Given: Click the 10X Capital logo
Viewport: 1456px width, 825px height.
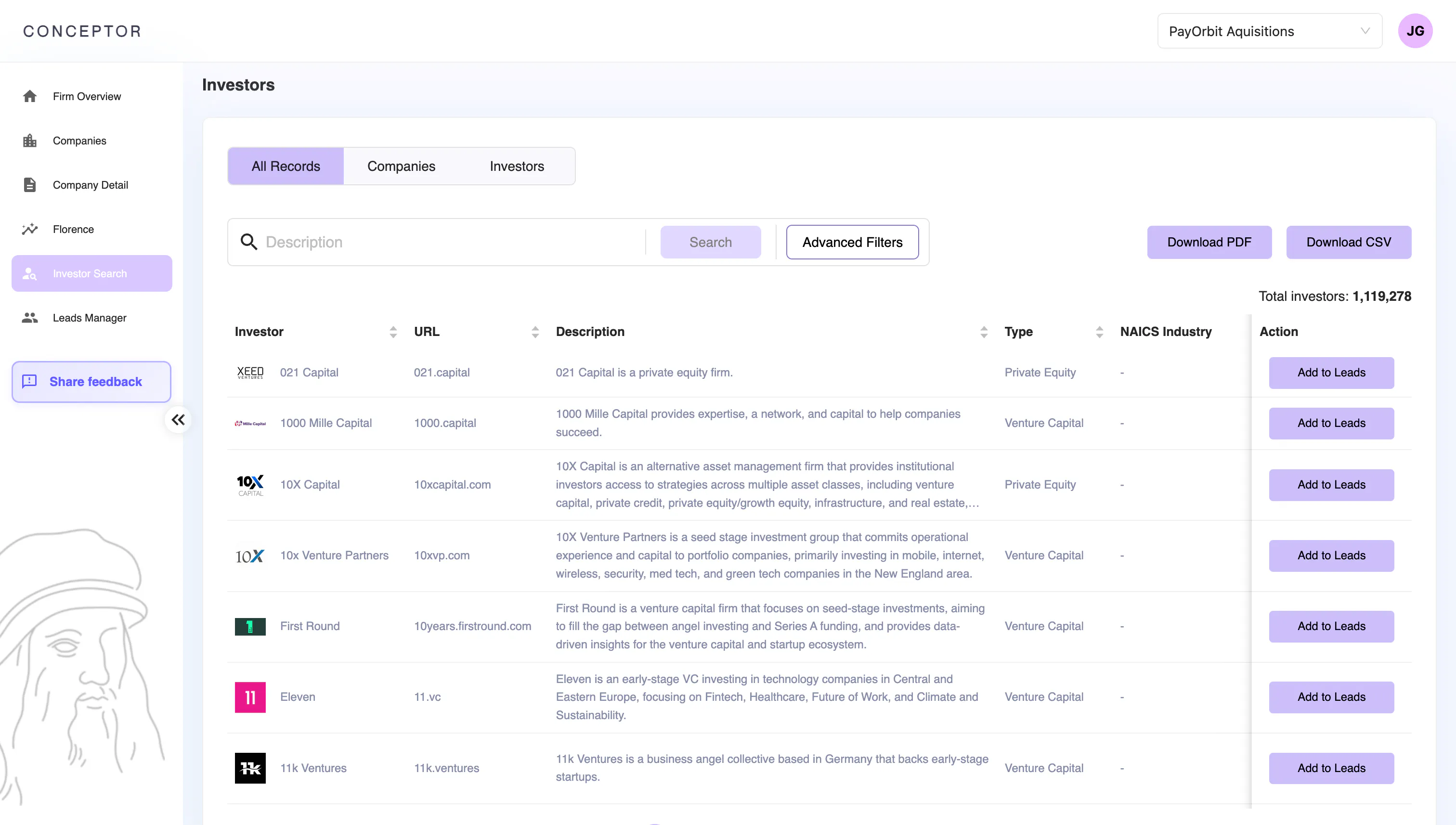Looking at the screenshot, I should (250, 485).
